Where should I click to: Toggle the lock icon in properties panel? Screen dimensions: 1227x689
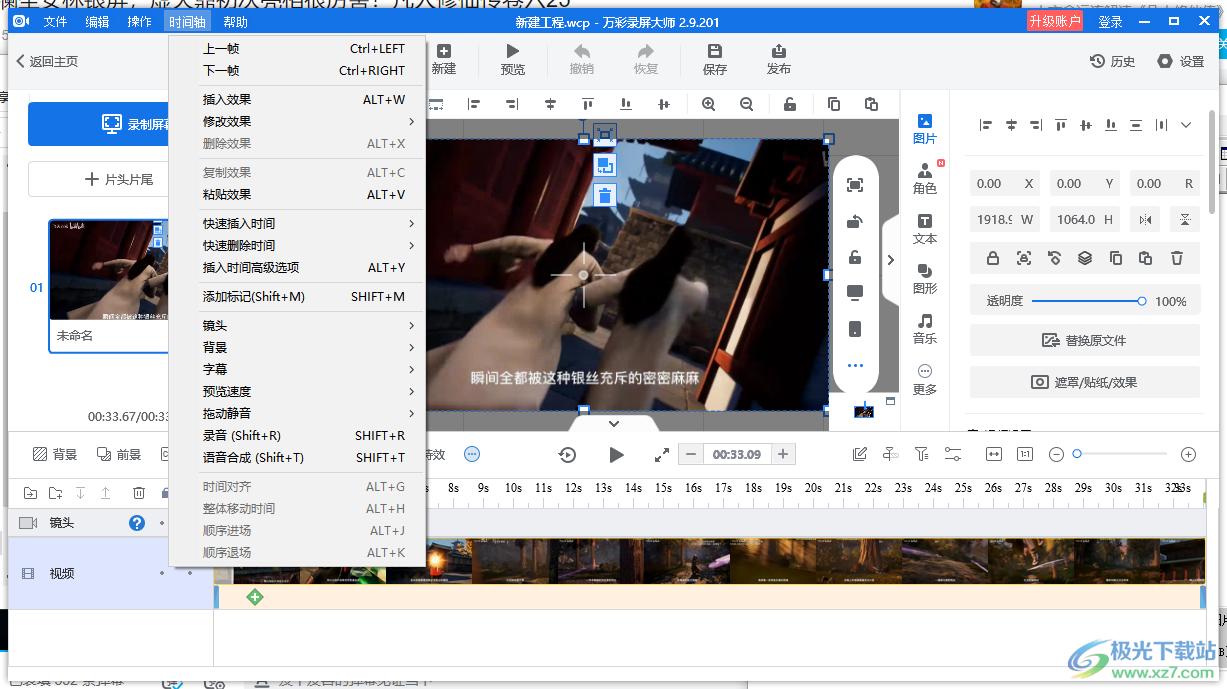(992, 258)
